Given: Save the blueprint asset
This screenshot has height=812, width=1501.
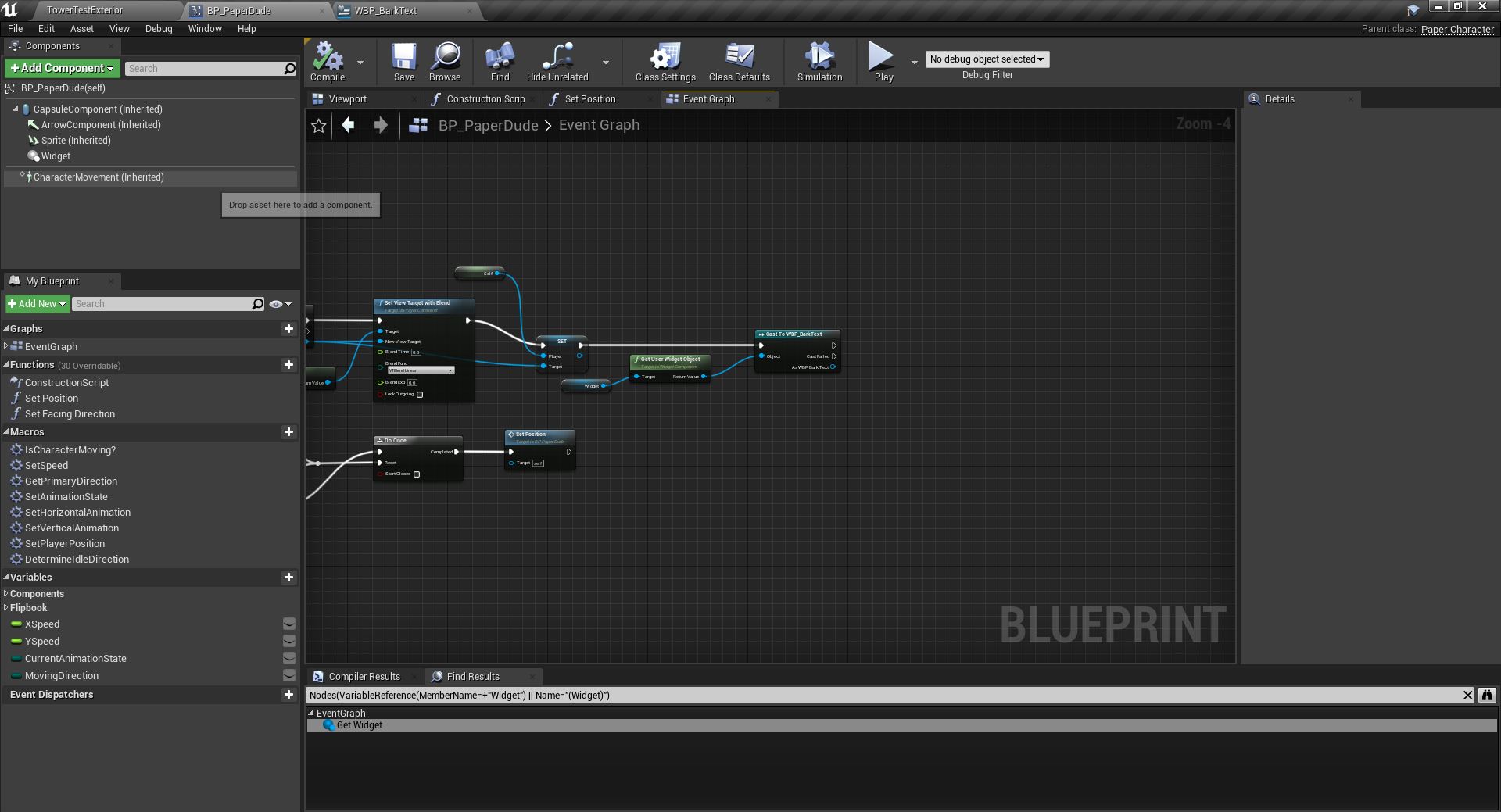Looking at the screenshot, I should 404,62.
